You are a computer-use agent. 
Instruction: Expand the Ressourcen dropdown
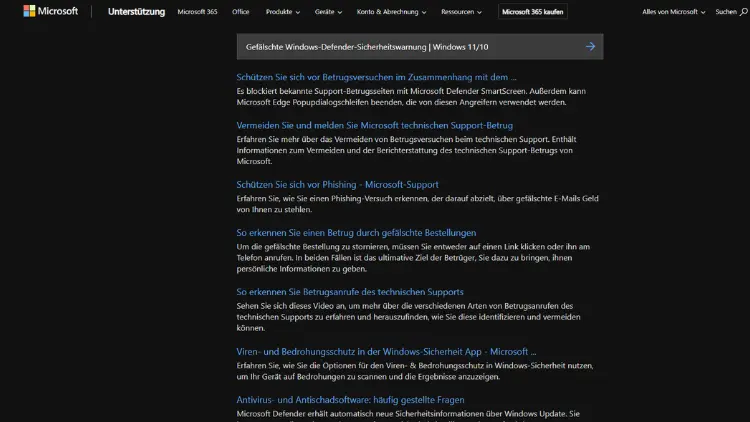pyautogui.click(x=461, y=11)
